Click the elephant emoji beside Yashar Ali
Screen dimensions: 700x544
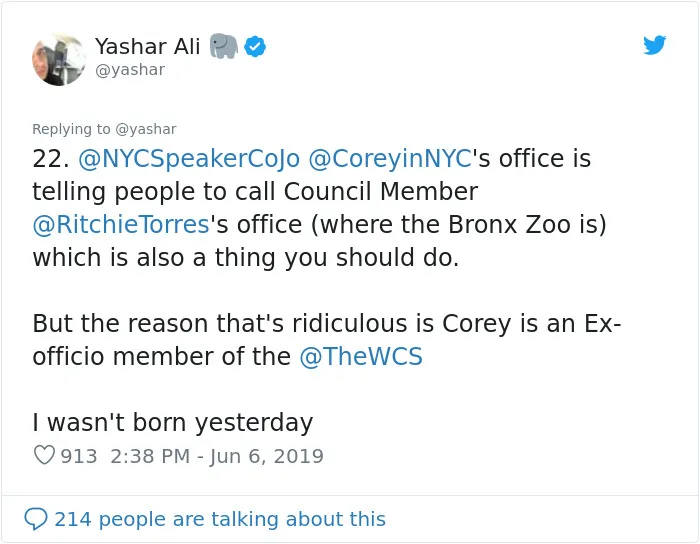pyautogui.click(x=224, y=46)
